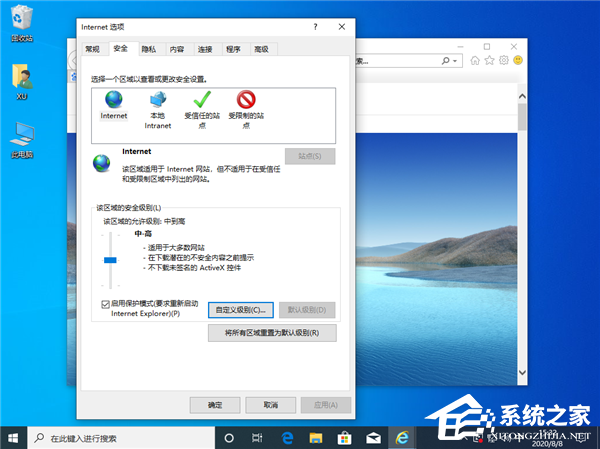Open the IE address bar search dropdown arrow
The width and height of the screenshot is (600, 449).
[x=455, y=61]
